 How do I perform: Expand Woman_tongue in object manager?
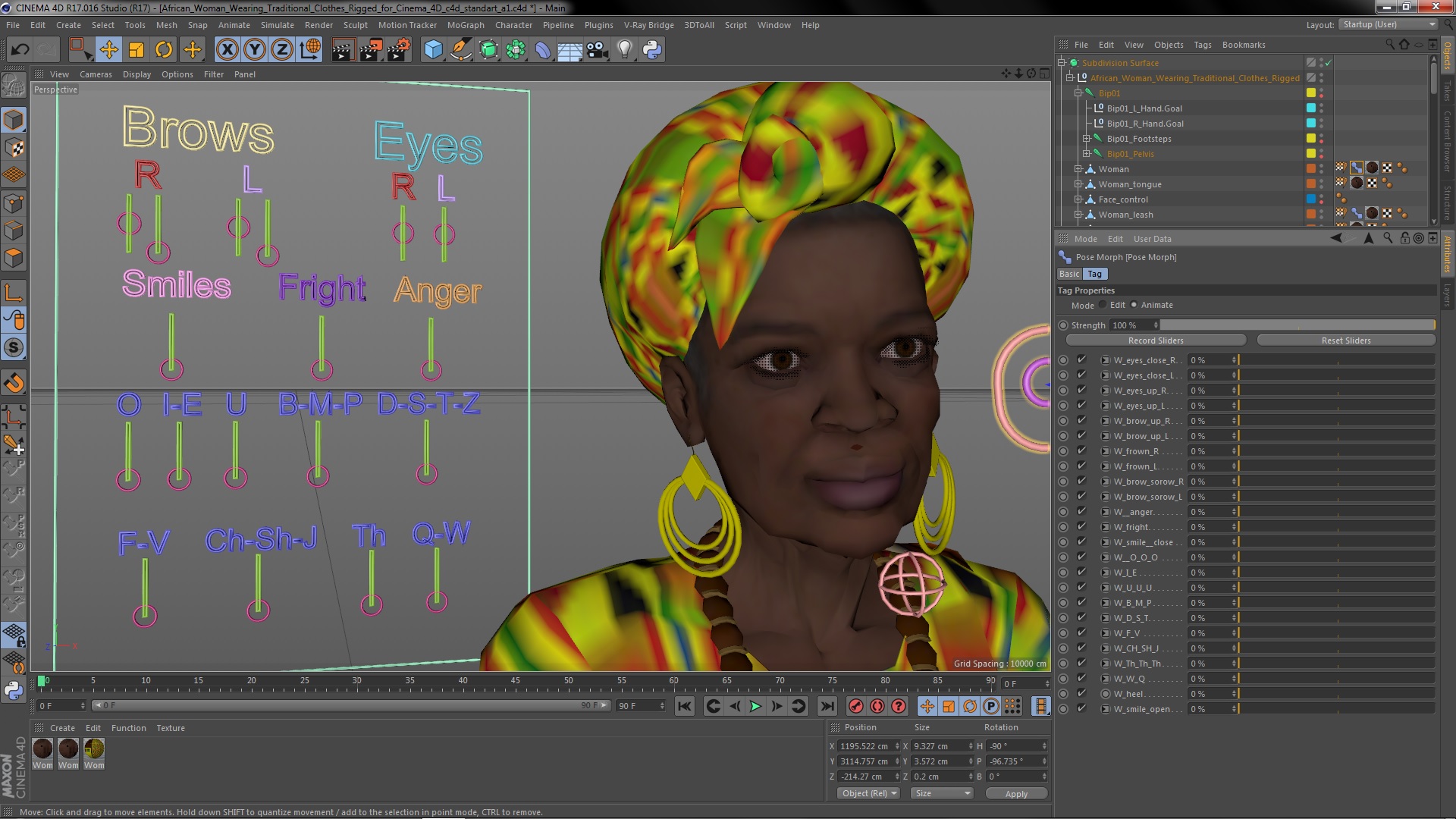pyautogui.click(x=1078, y=184)
